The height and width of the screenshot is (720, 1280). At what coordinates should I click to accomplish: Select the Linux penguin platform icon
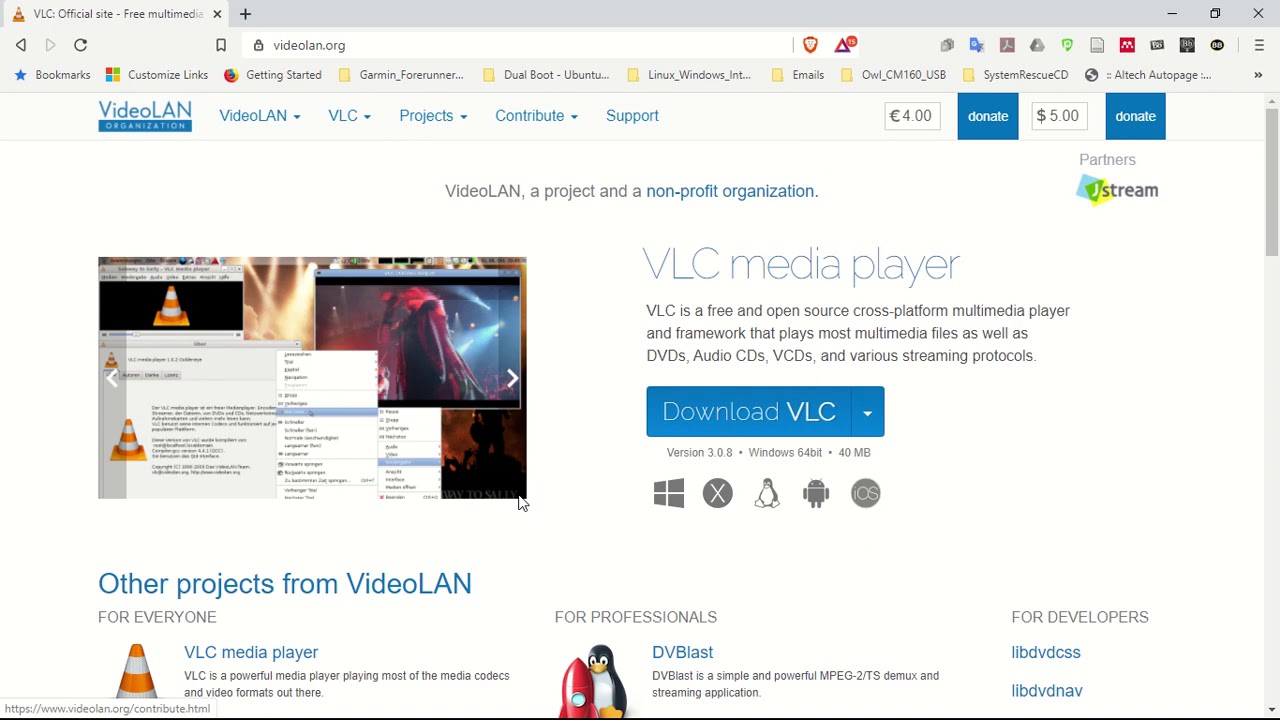pos(767,493)
